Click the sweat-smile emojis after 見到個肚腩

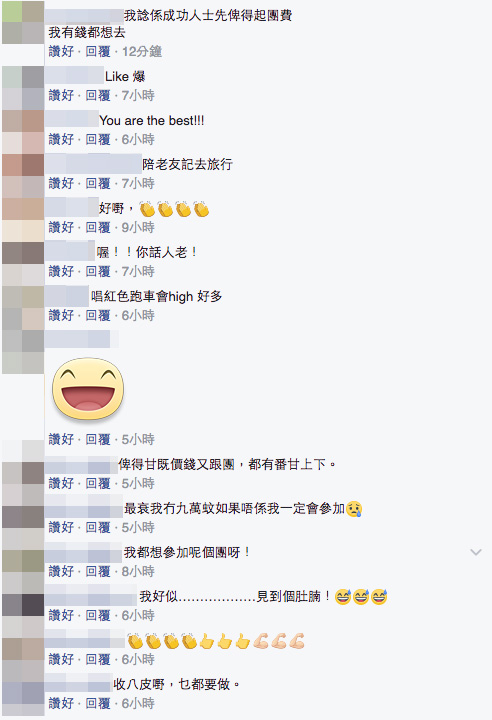click(x=361, y=597)
